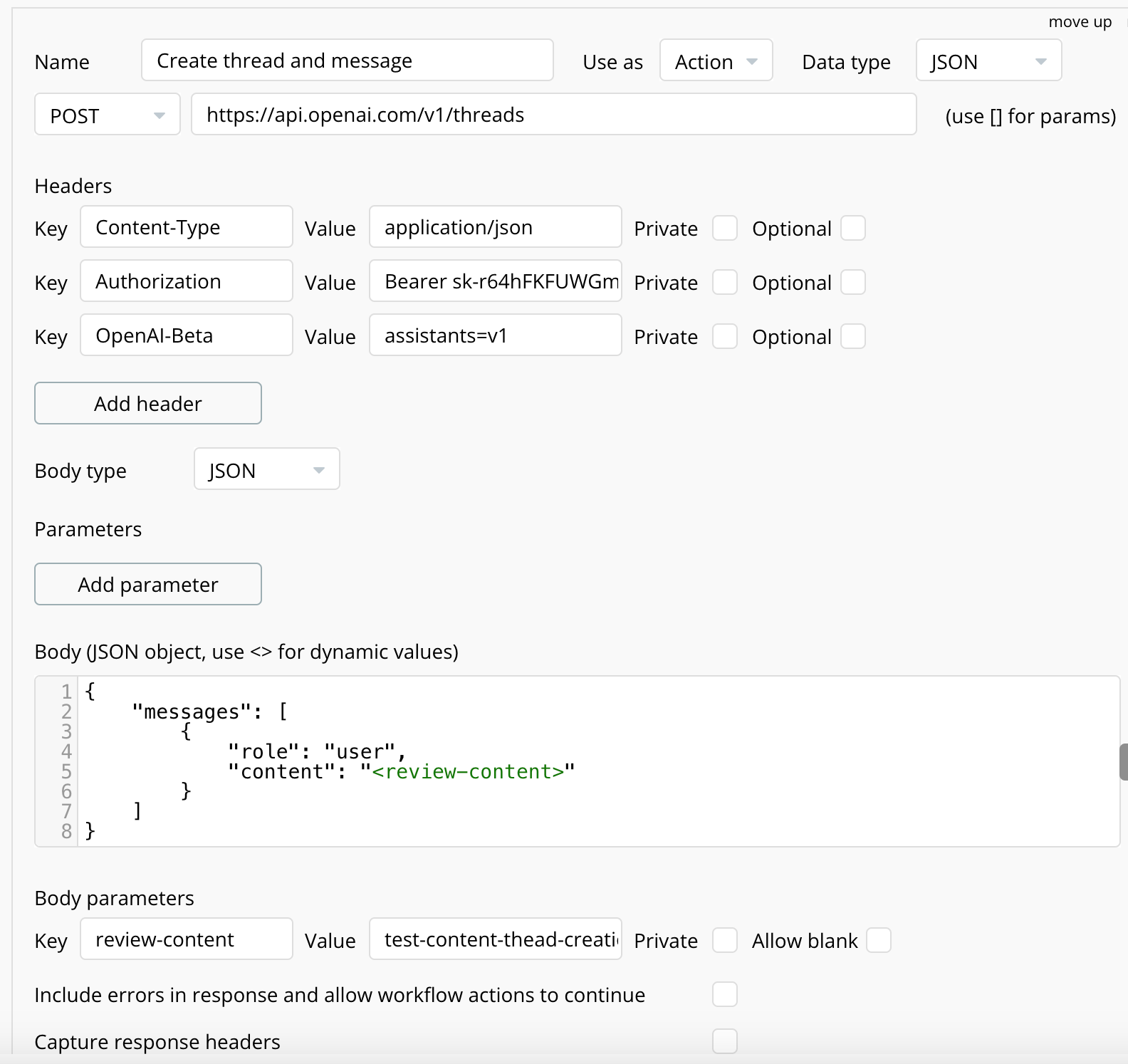Expand the Data type JSON dropdown
The image size is (1128, 1064).
click(x=988, y=61)
